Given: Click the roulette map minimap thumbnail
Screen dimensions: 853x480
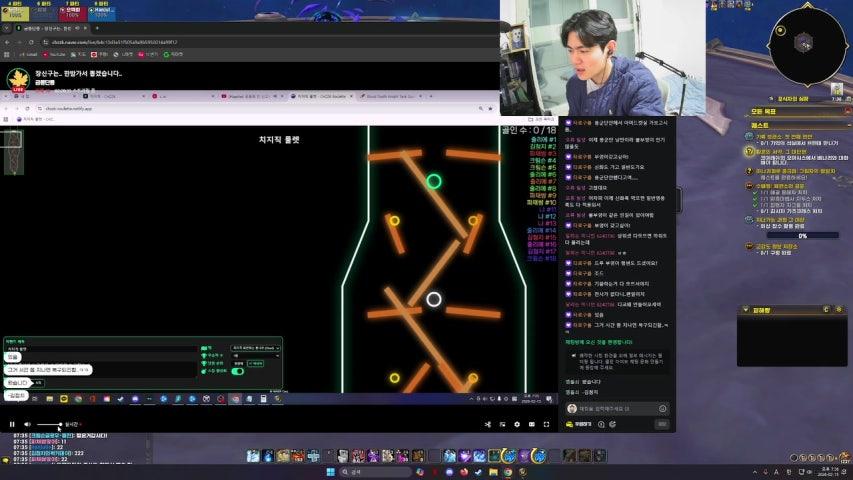Looking at the screenshot, I should [14, 152].
